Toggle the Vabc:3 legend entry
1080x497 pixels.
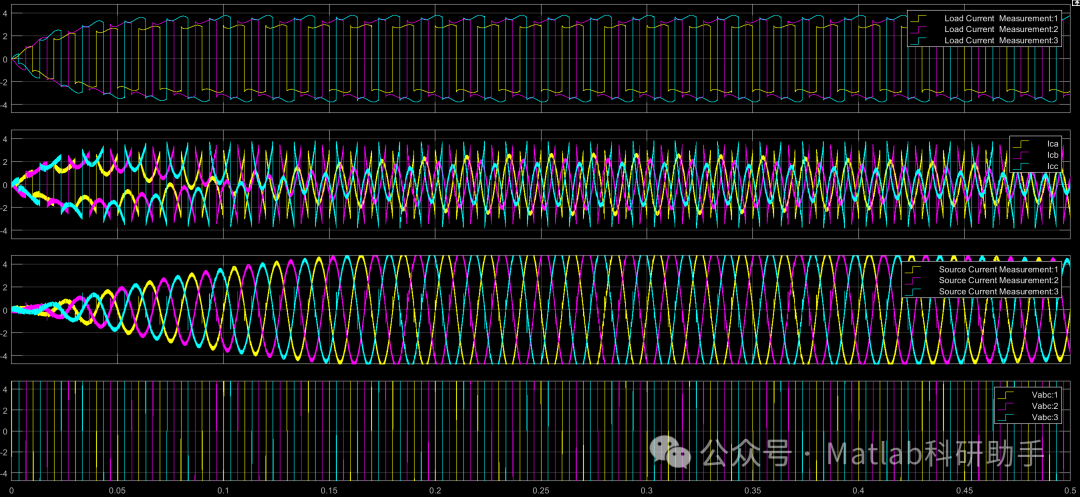pos(1030,417)
